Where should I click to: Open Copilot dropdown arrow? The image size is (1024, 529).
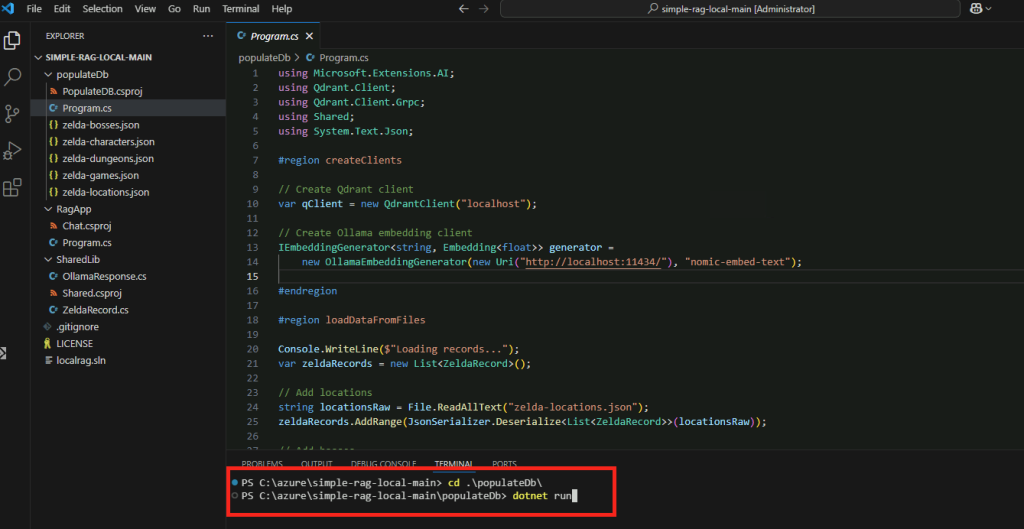(x=988, y=9)
